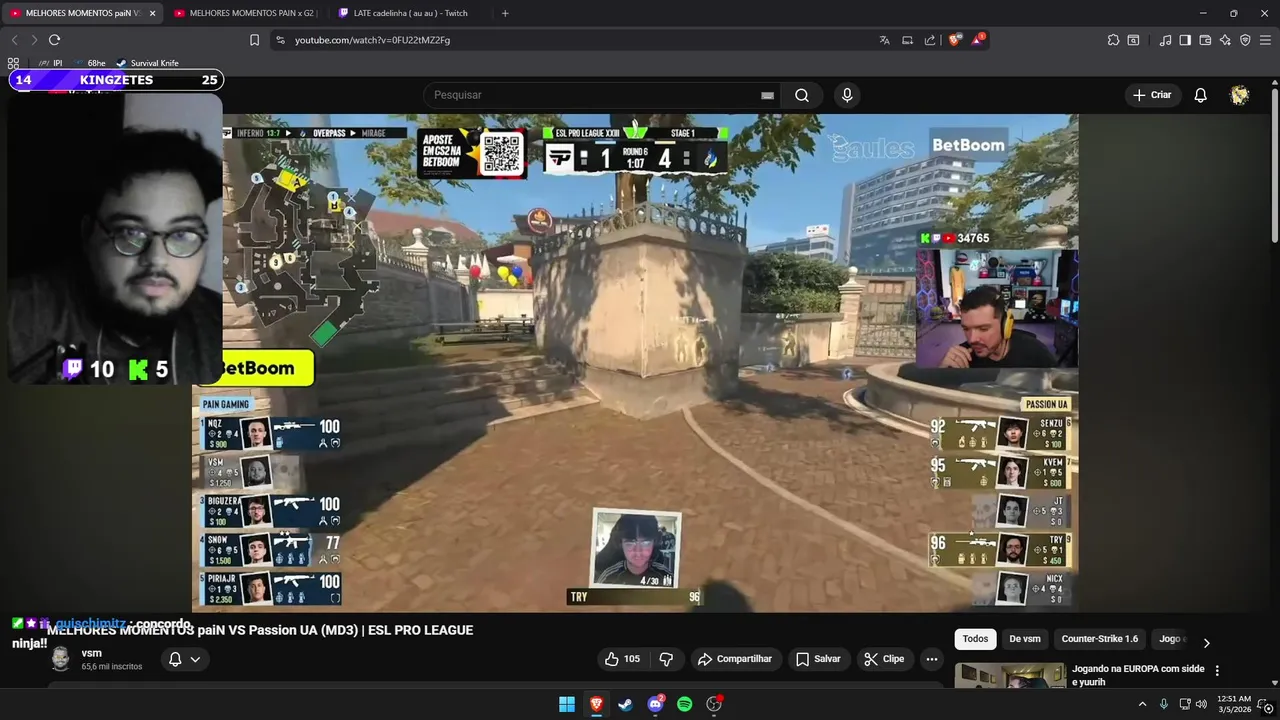Screen dimensions: 1280x720
Task: Toggle the browser sidebar panel
Action: [x=1185, y=40]
